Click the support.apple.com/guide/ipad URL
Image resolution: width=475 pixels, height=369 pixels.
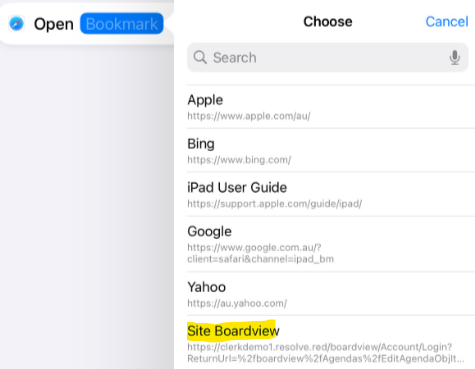click(275, 203)
